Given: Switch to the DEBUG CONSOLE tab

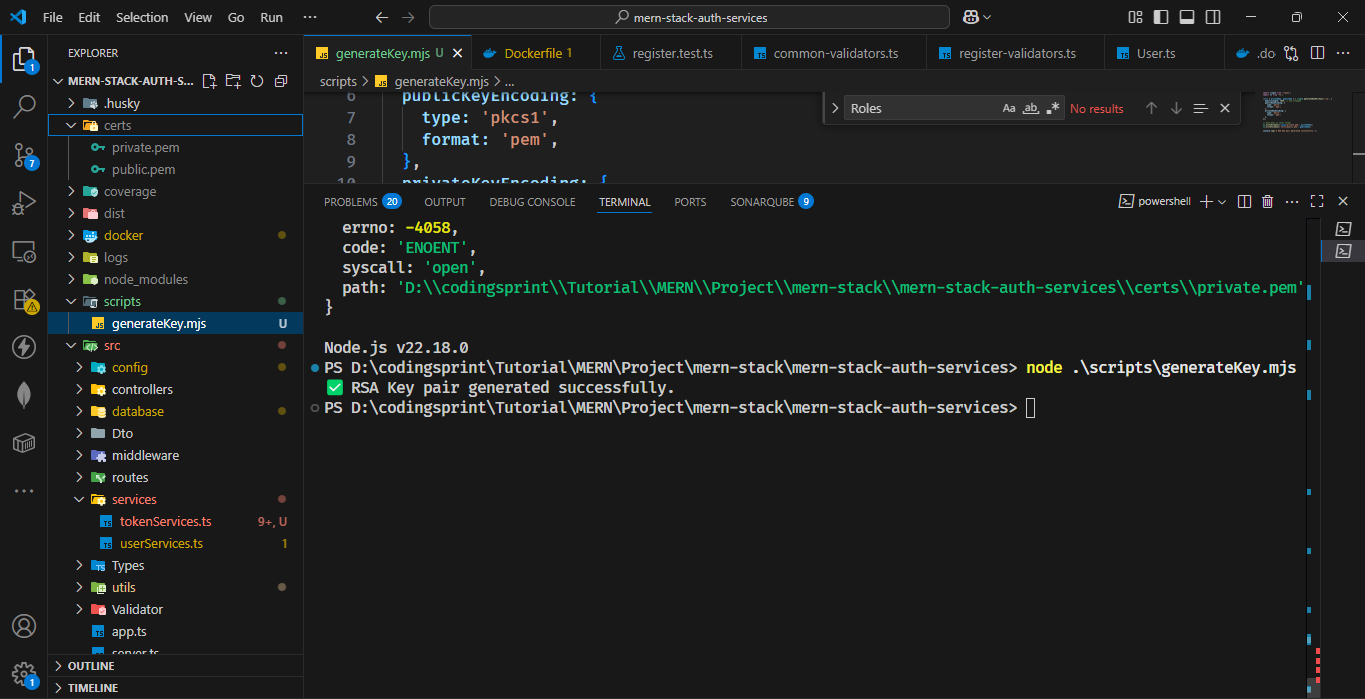Looking at the screenshot, I should tap(532, 201).
